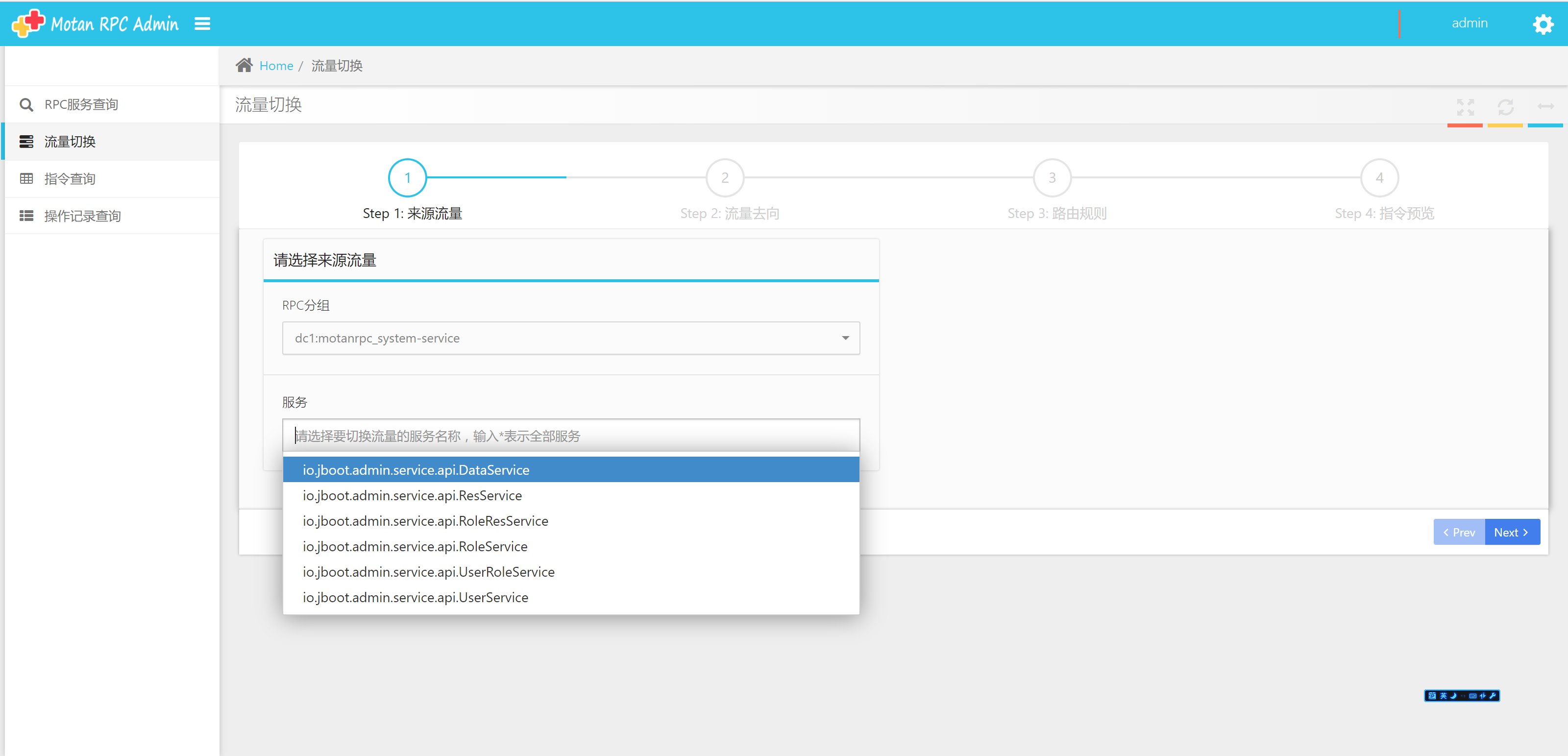Click the home icon in breadcrumb
1568x756 pixels.
click(244, 65)
